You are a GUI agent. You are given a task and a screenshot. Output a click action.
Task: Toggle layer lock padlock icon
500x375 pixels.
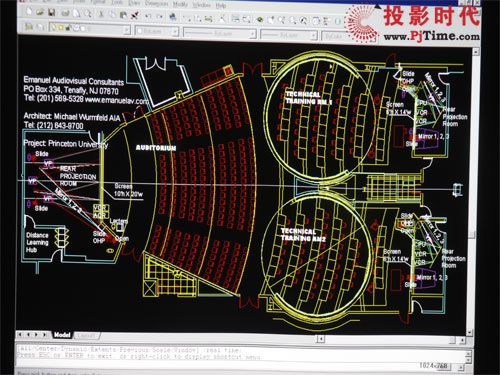coord(68,29)
